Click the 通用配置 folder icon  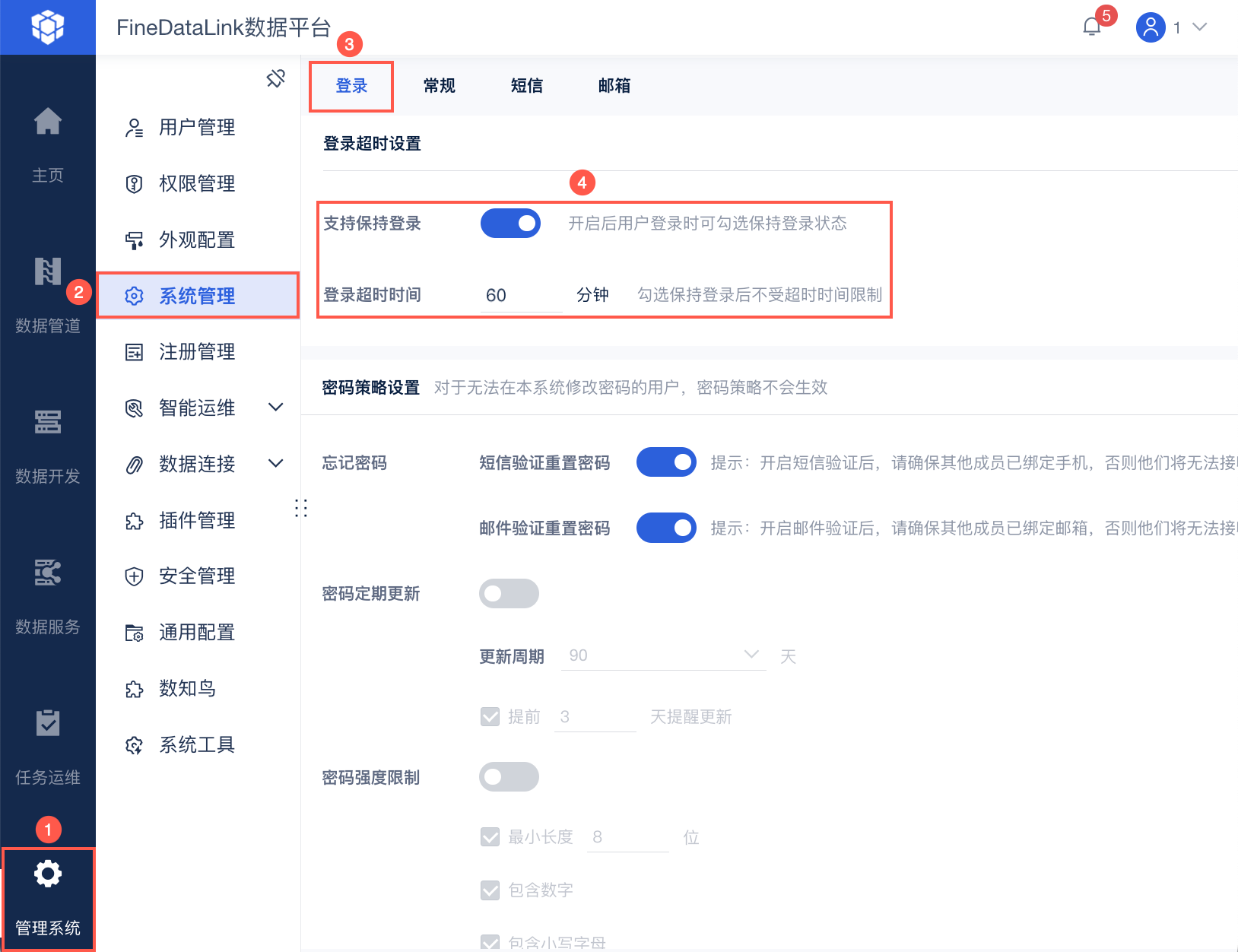coord(134,633)
